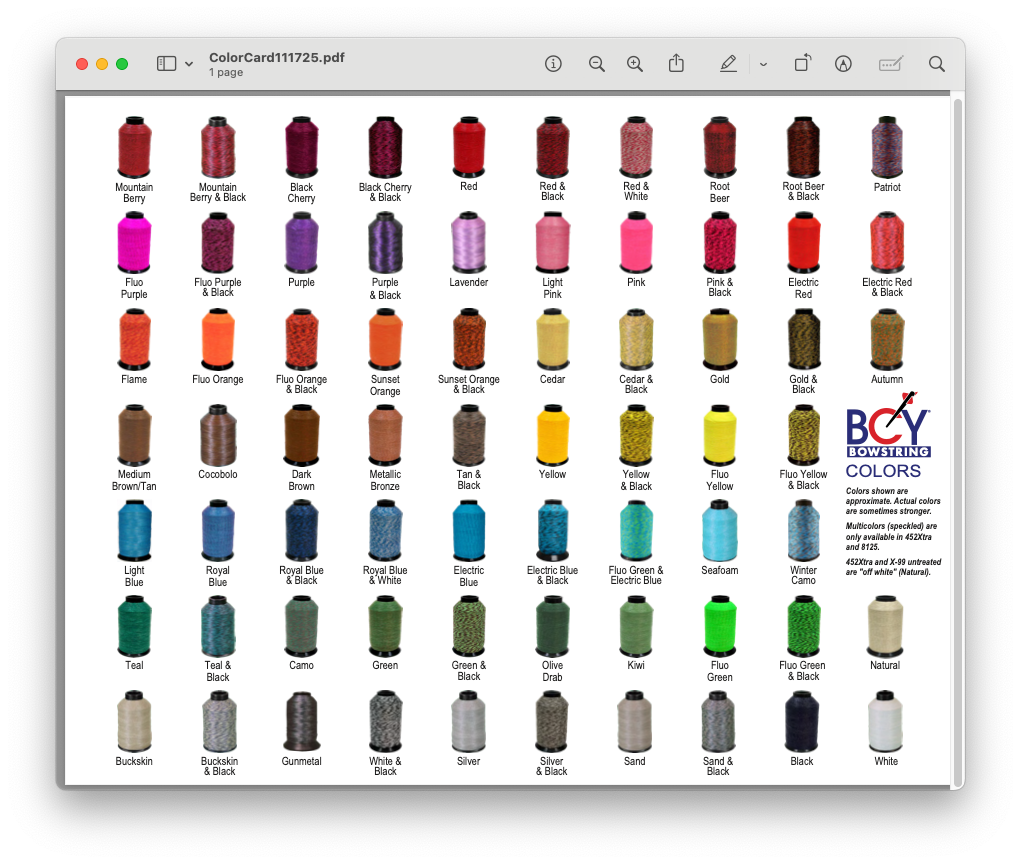The width and height of the screenshot is (1021, 864).
Task: Select the Fluo Purple spool
Action: coord(134,242)
